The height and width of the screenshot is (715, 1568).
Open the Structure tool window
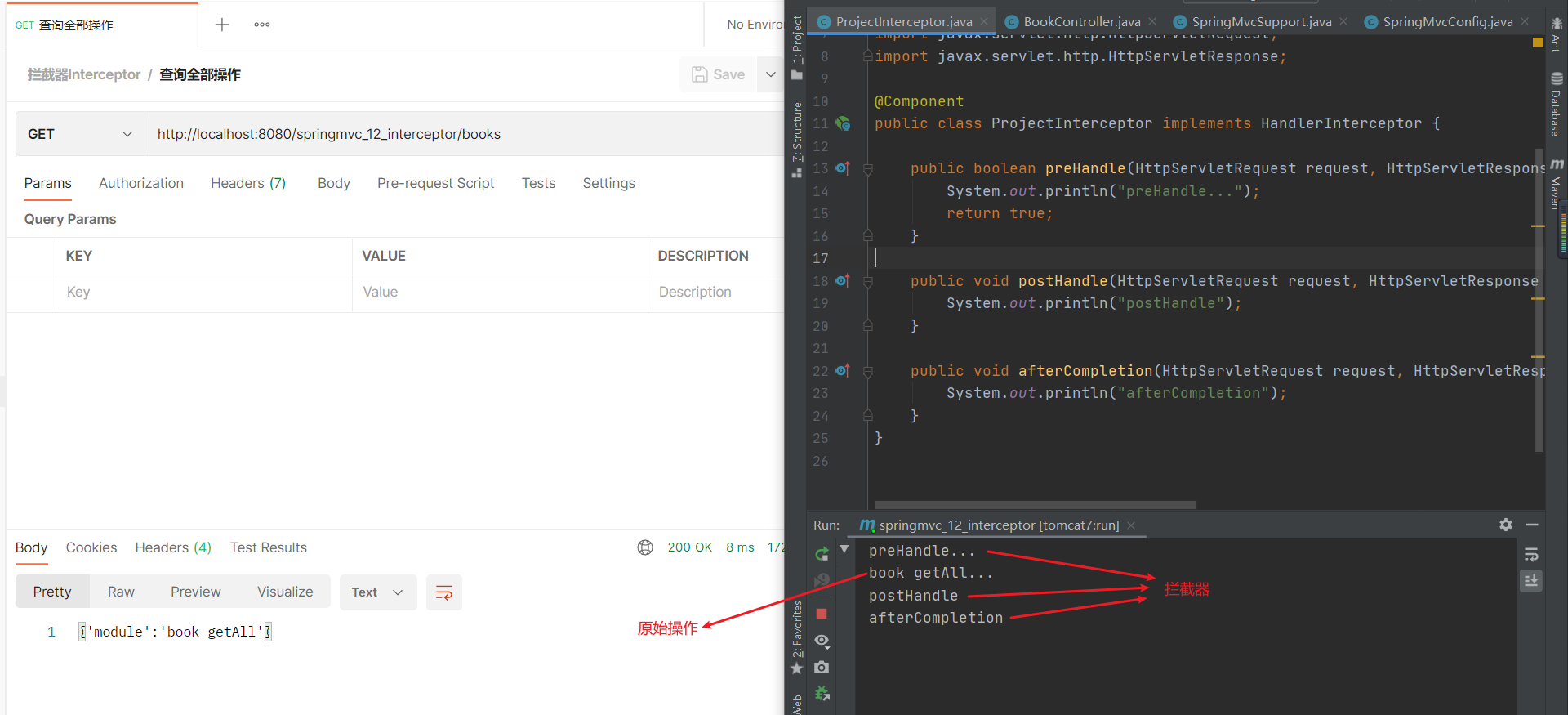pos(797,139)
